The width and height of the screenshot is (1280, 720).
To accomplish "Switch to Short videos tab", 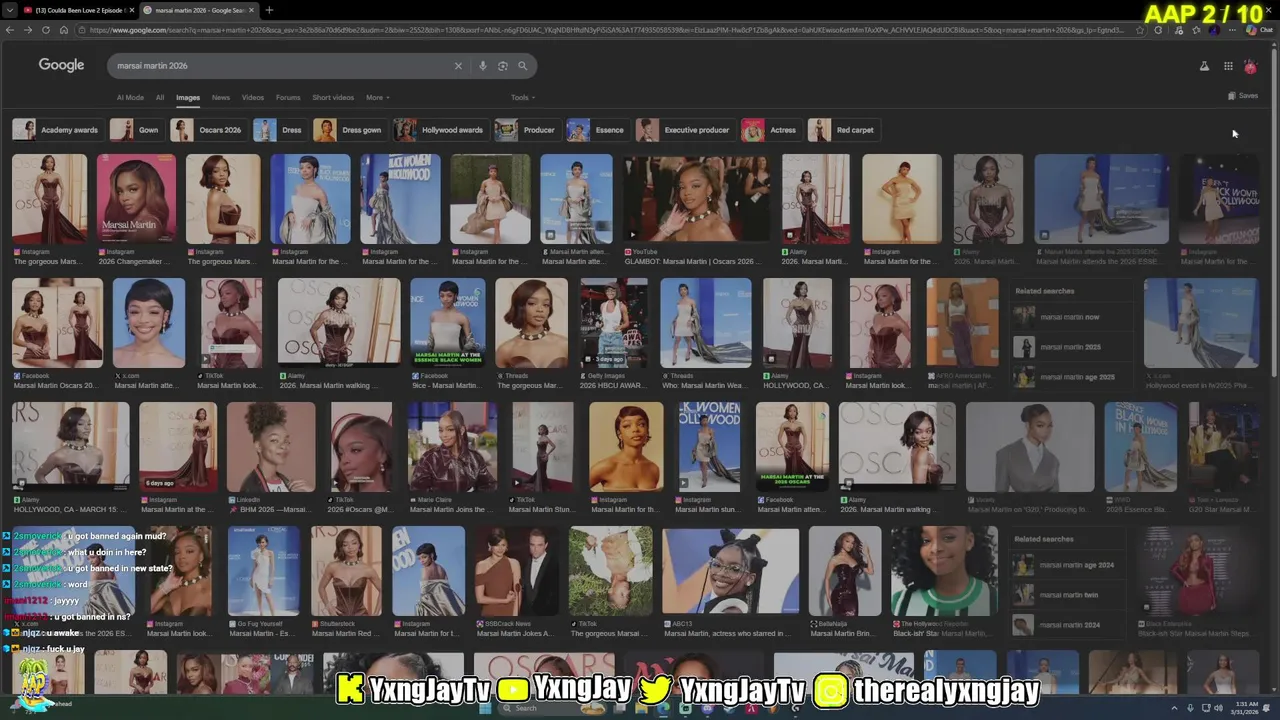I will (x=333, y=98).
